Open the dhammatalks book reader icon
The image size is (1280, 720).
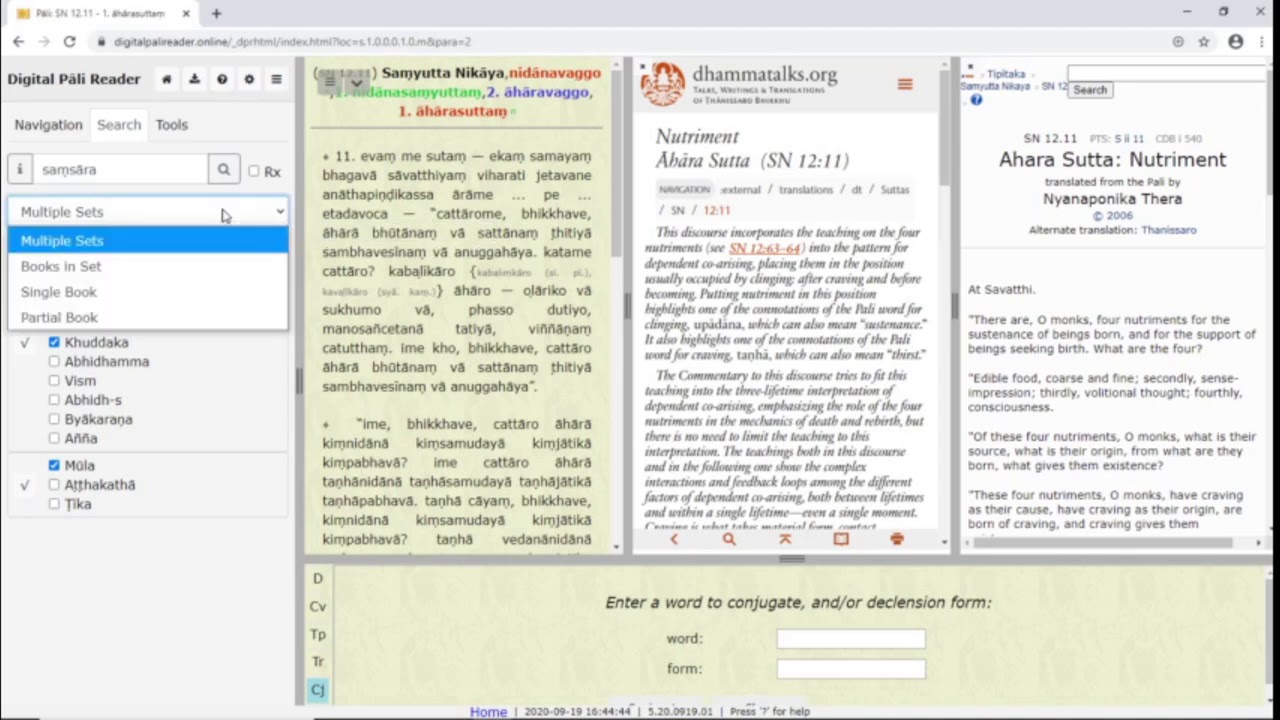(841, 539)
